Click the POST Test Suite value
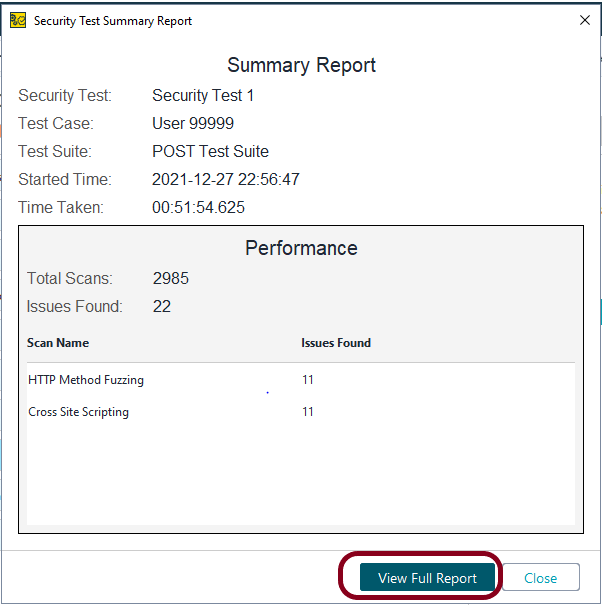The width and height of the screenshot is (602, 606). coord(210,152)
